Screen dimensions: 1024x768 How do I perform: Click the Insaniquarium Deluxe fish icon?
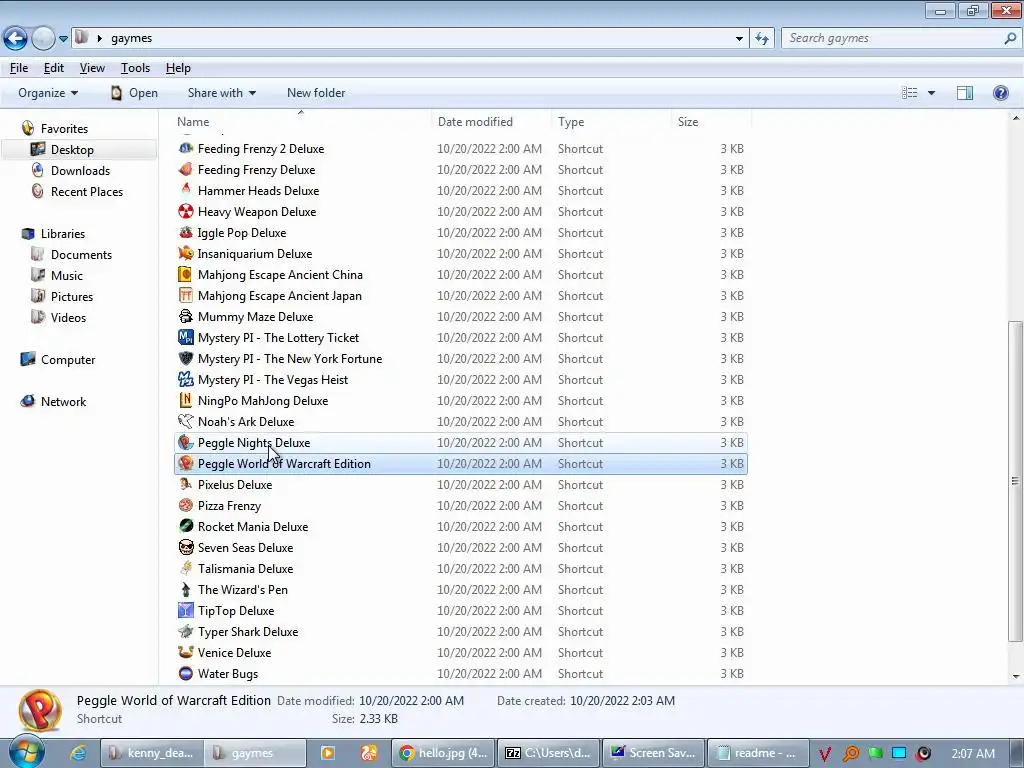pyautogui.click(x=186, y=253)
